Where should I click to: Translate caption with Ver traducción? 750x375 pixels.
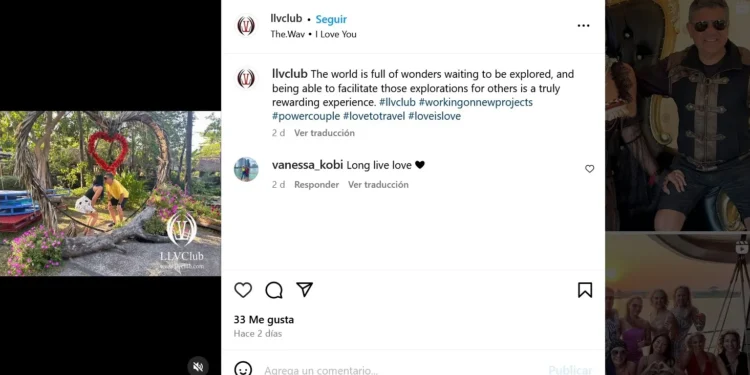(324, 133)
